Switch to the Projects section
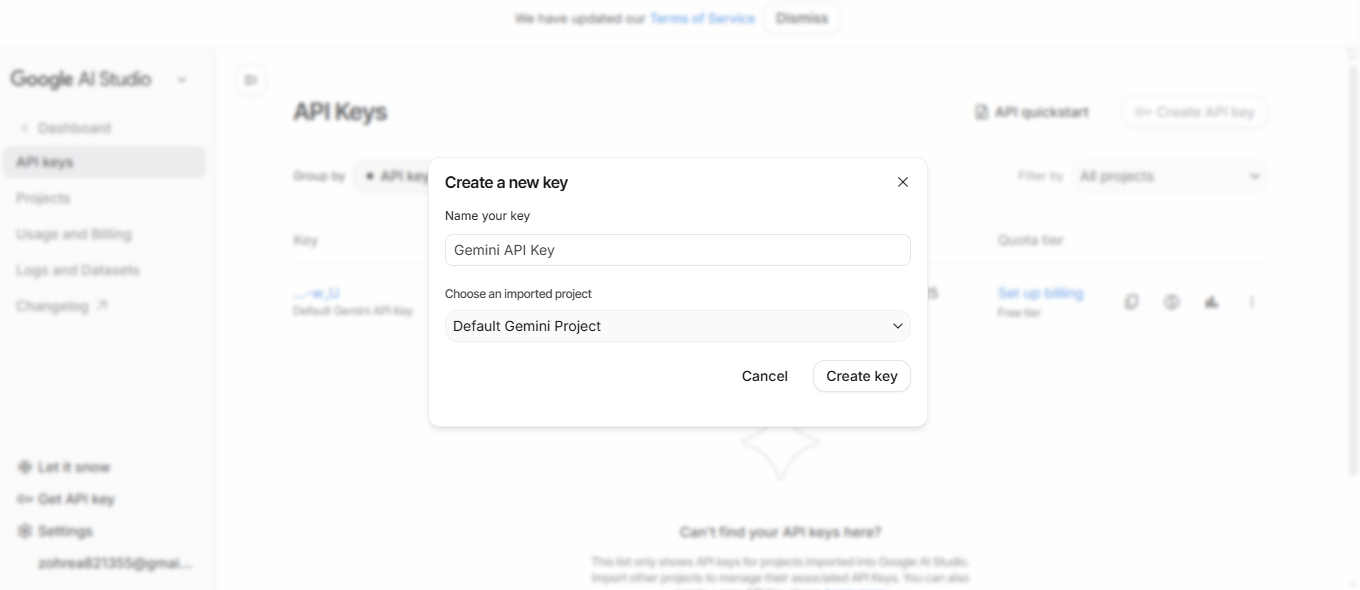This screenshot has height=590, width=1360. tap(44, 198)
